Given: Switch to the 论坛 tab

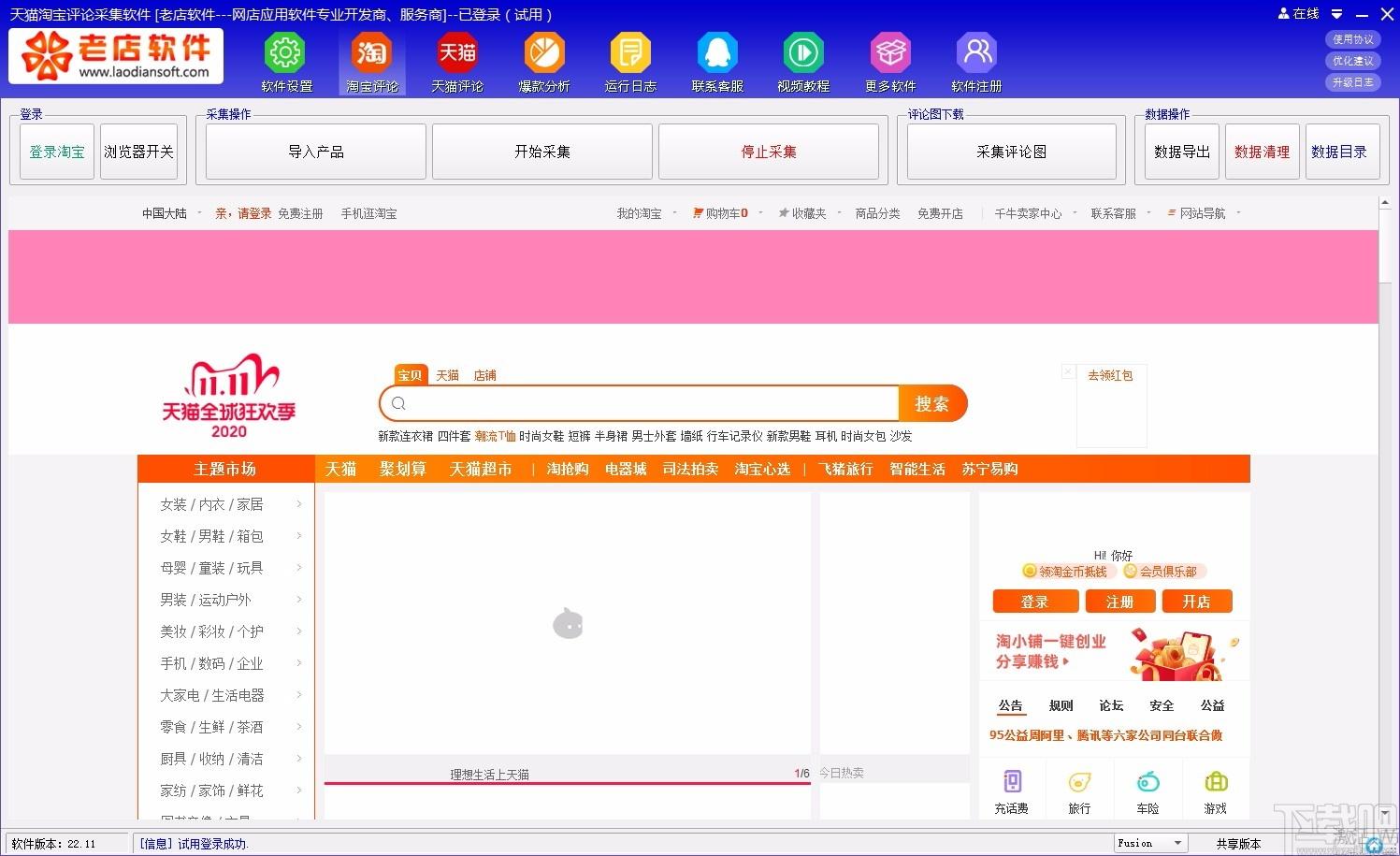Looking at the screenshot, I should (1111, 705).
